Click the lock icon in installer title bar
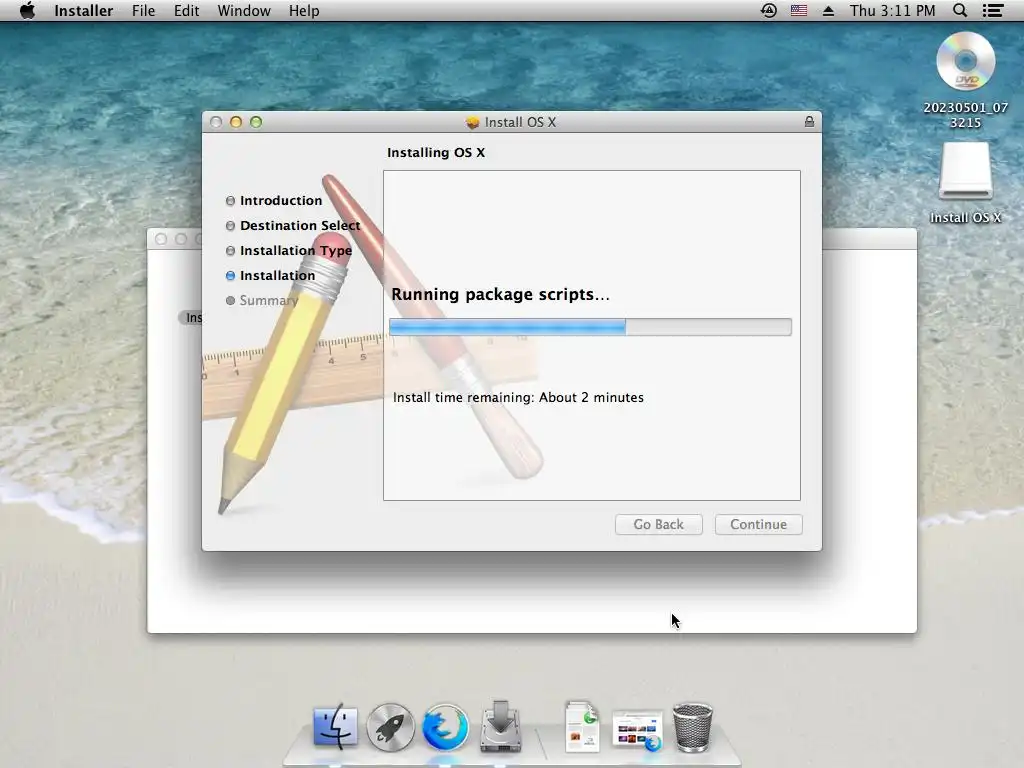Image resolution: width=1024 pixels, height=768 pixels. pos(809,121)
